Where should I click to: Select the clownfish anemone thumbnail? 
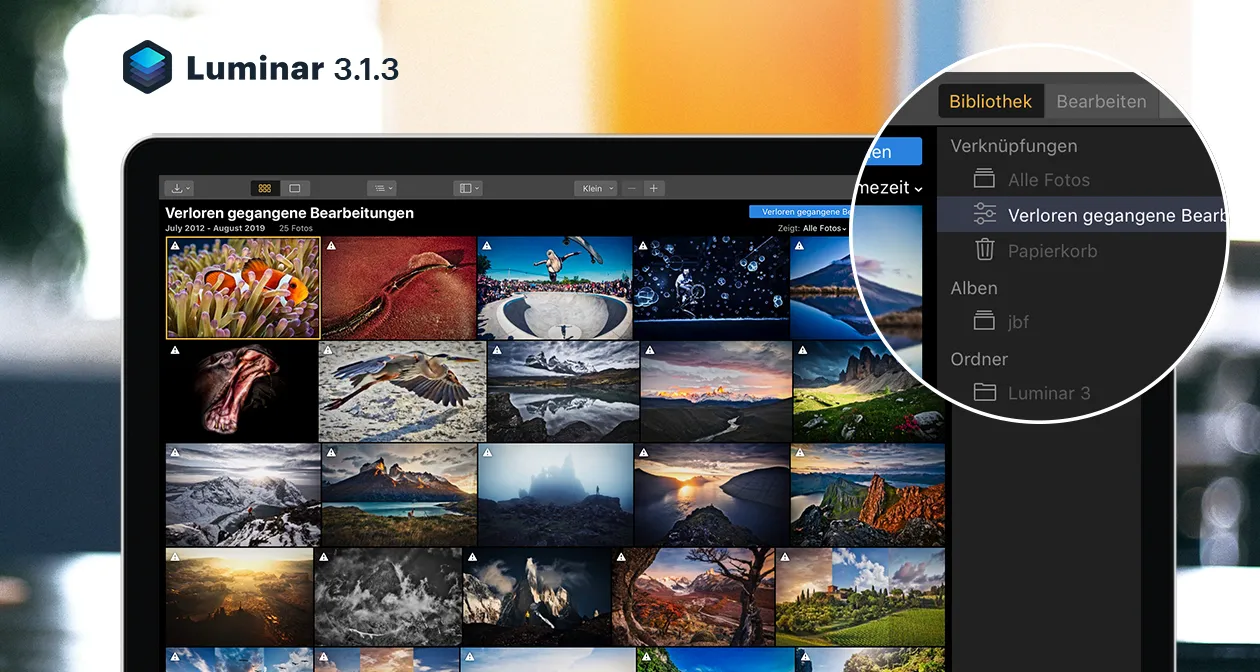point(243,288)
